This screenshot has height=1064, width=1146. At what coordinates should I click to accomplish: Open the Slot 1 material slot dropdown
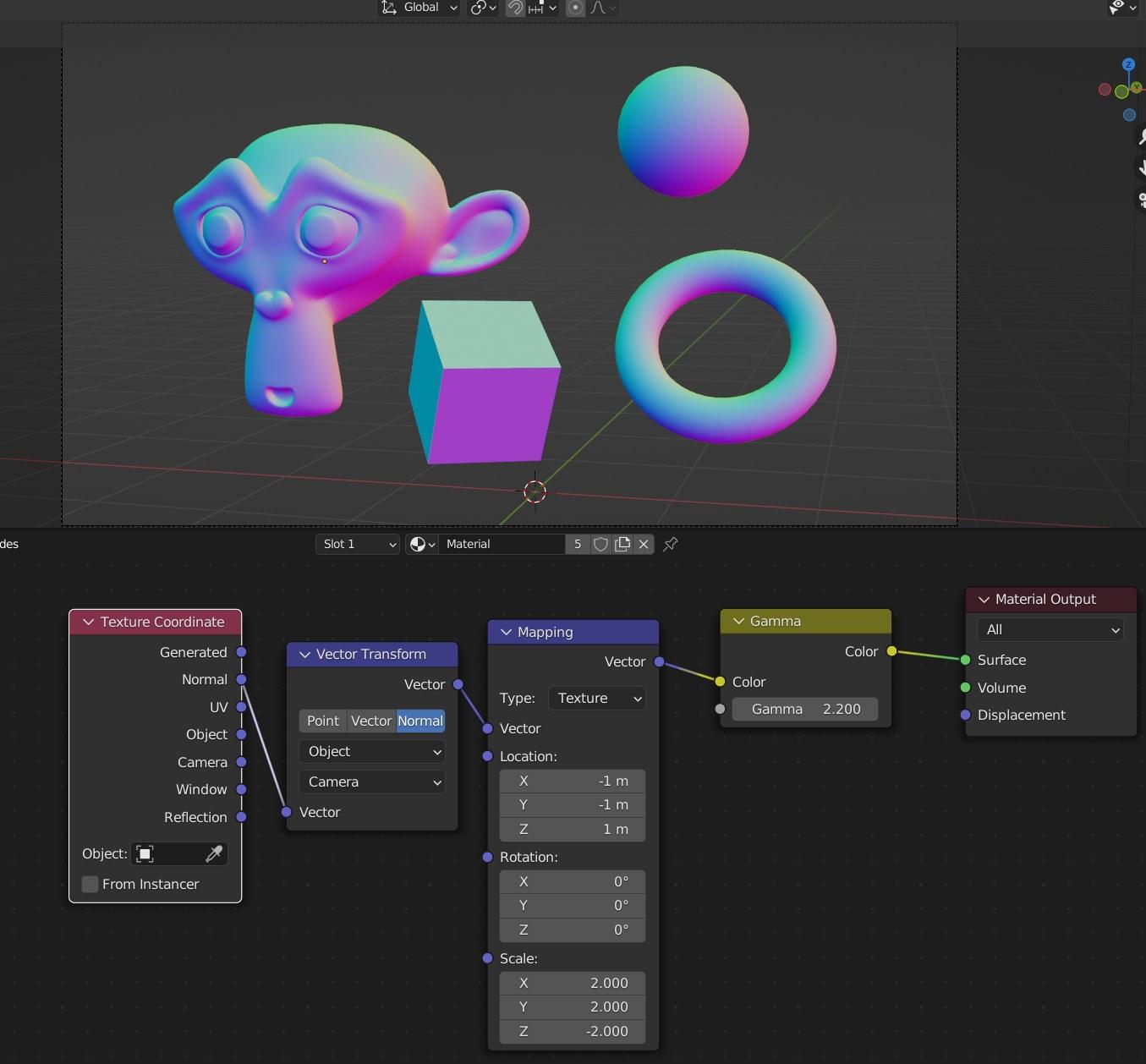tap(357, 544)
